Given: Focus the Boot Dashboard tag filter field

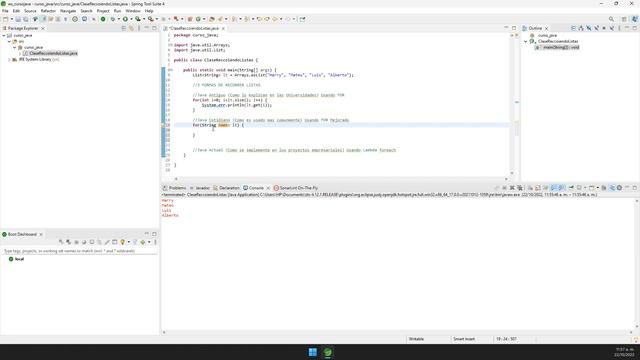Looking at the screenshot, I should (80, 251).
